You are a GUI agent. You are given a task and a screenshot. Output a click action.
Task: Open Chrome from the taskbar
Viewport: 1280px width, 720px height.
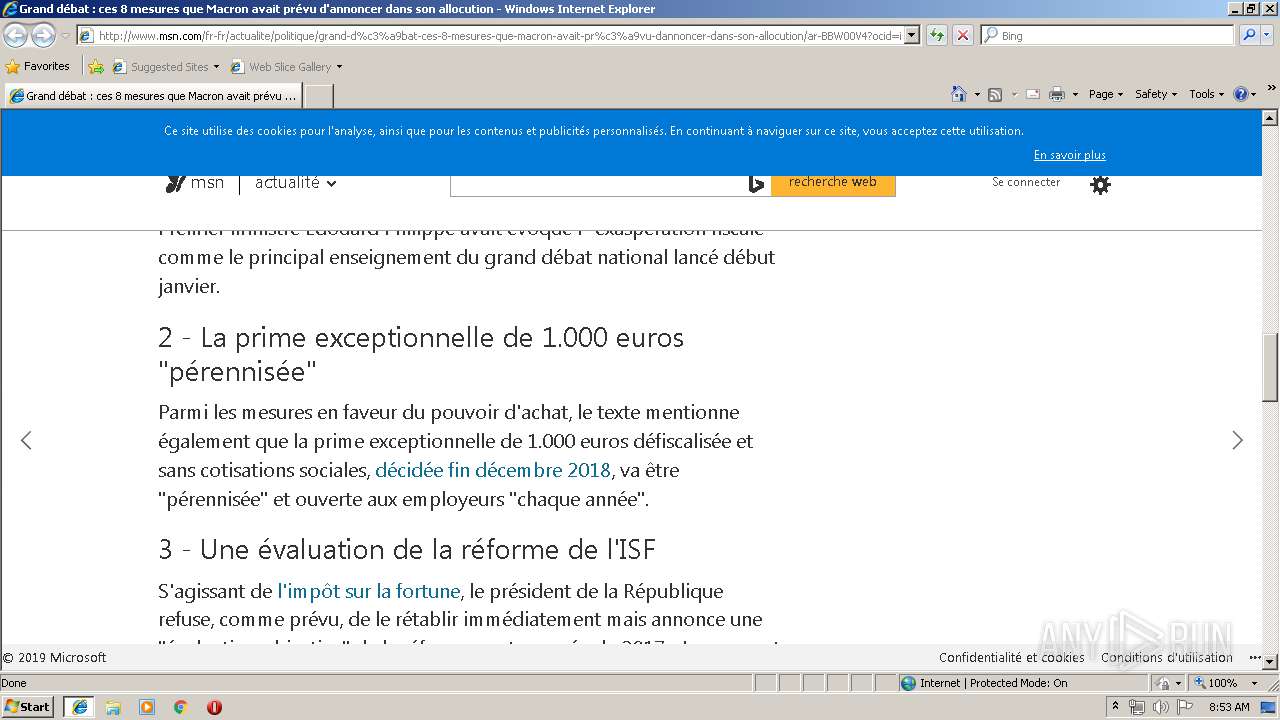tap(181, 707)
